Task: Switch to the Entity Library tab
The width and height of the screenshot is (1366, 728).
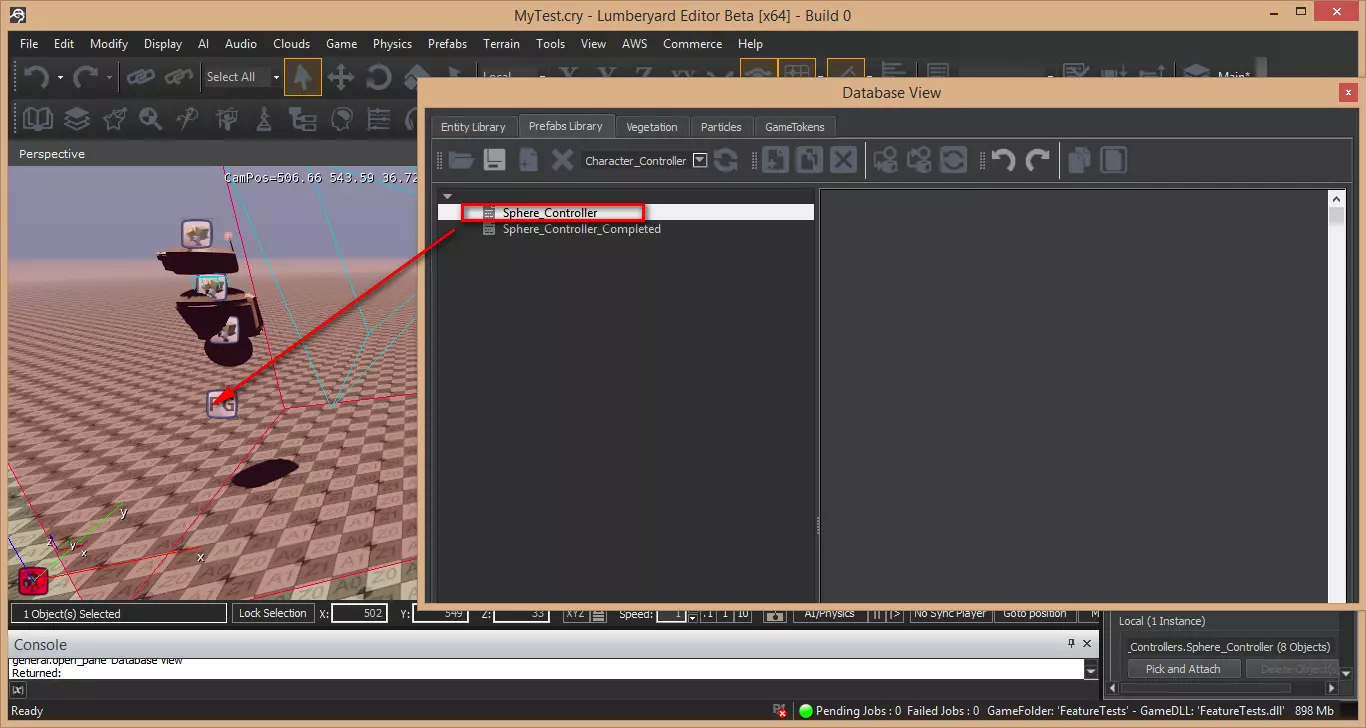Action: [473, 127]
